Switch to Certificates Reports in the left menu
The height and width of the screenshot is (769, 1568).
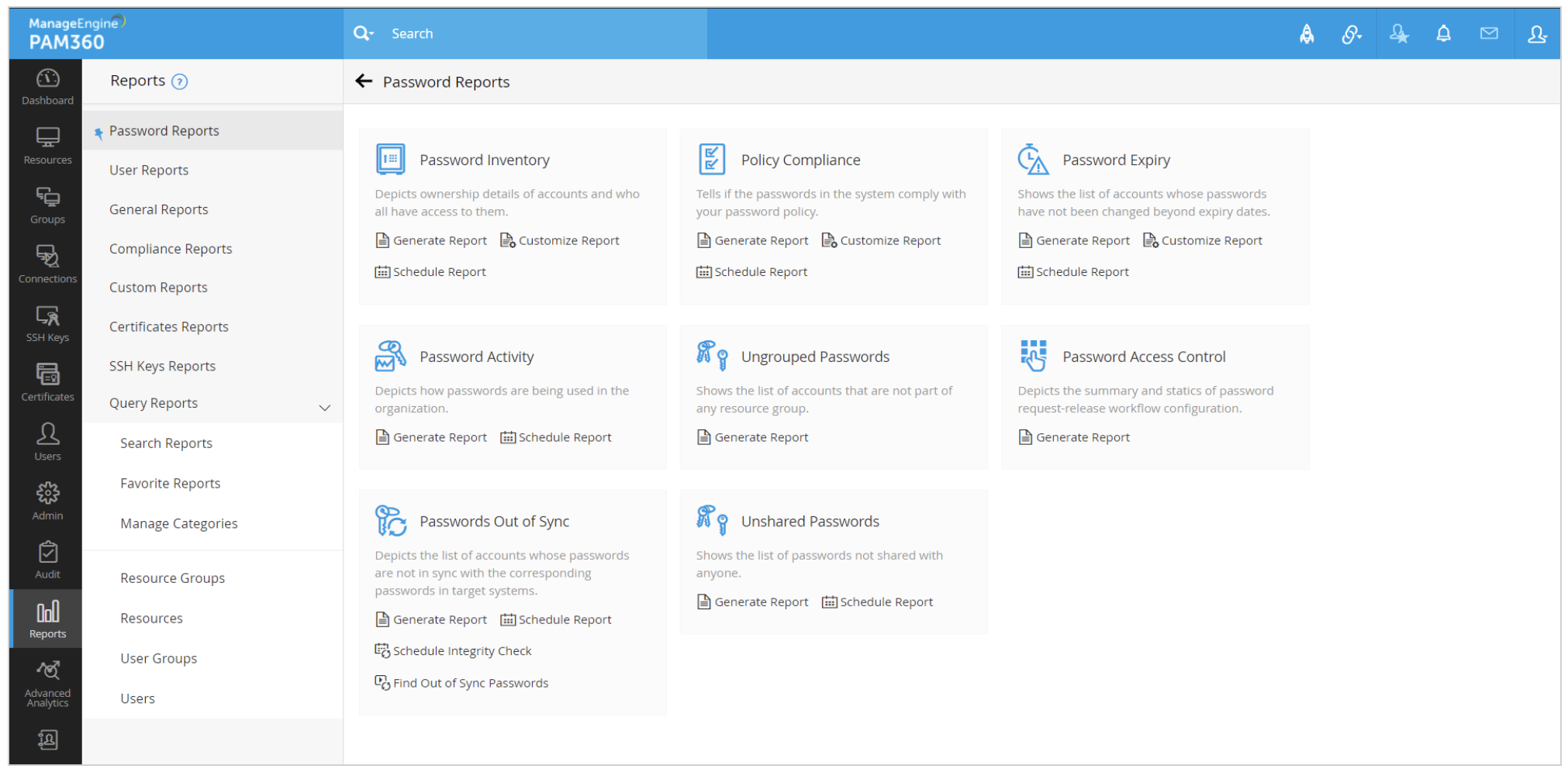coord(168,326)
